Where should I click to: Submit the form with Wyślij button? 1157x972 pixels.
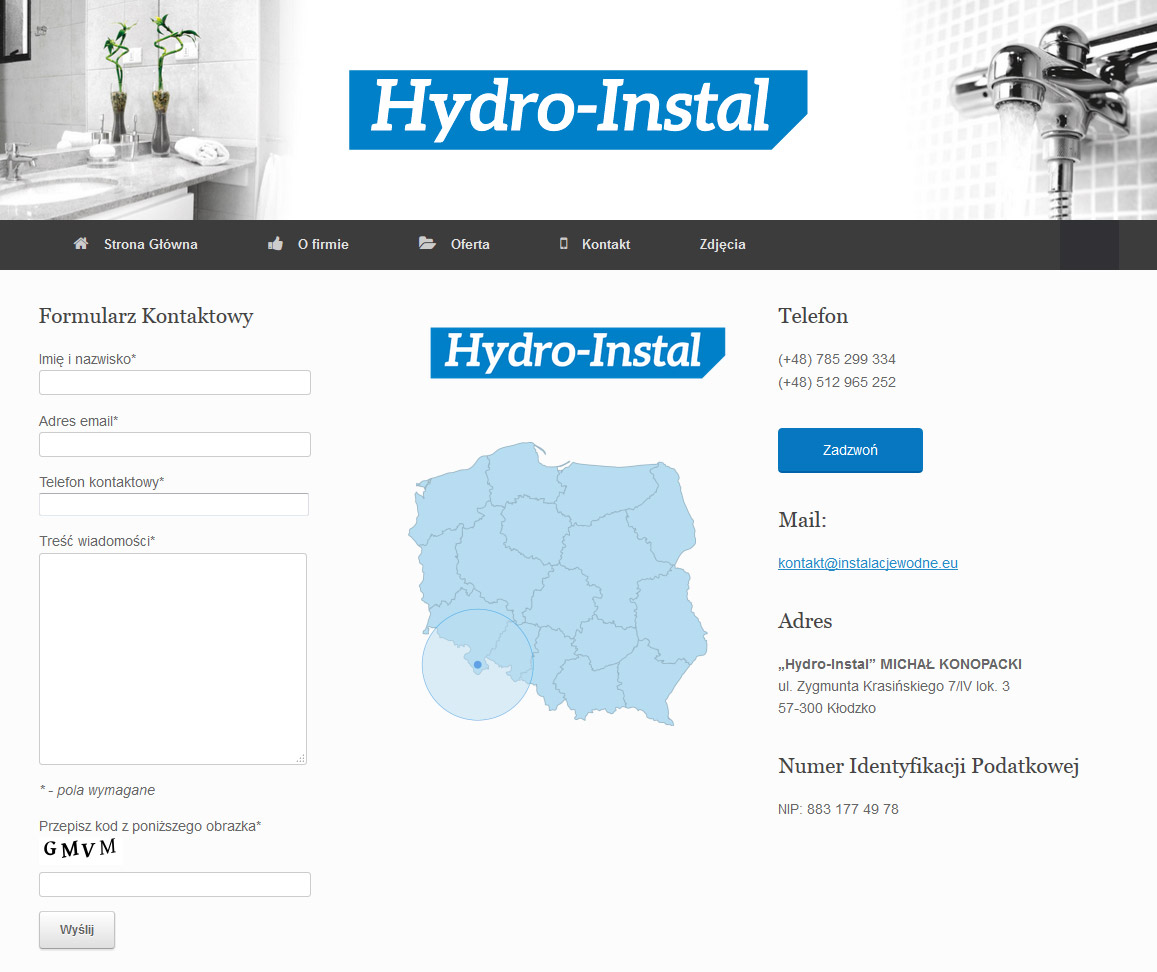(x=77, y=929)
